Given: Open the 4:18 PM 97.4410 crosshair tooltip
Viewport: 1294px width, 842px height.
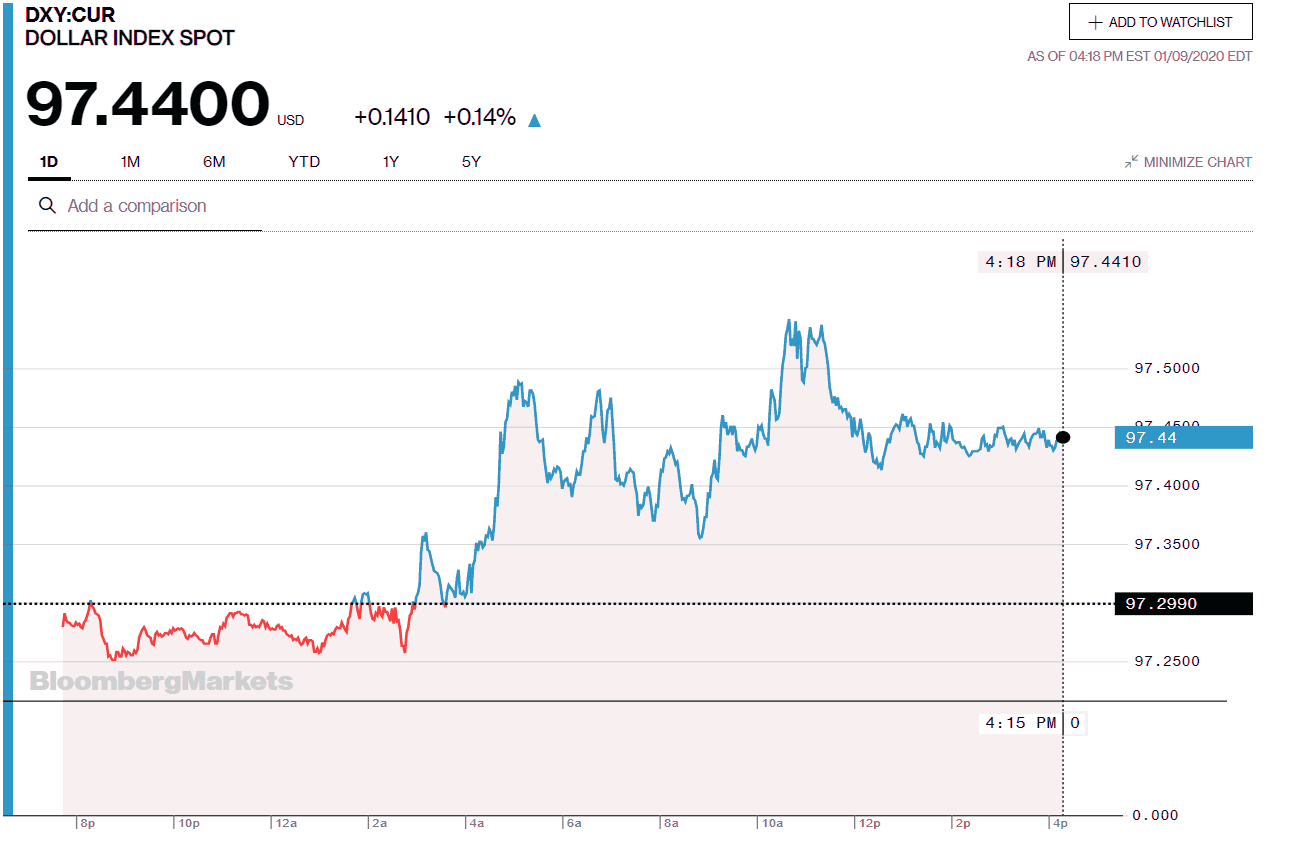Looking at the screenshot, I should [1063, 261].
